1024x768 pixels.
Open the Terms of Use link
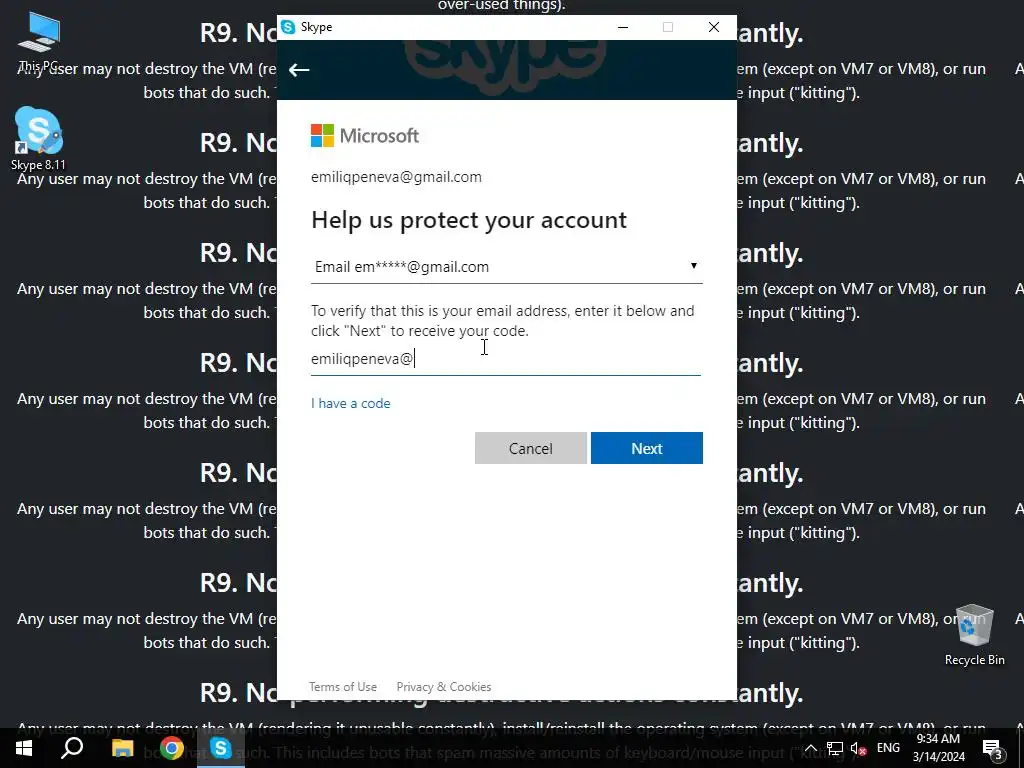tap(343, 686)
